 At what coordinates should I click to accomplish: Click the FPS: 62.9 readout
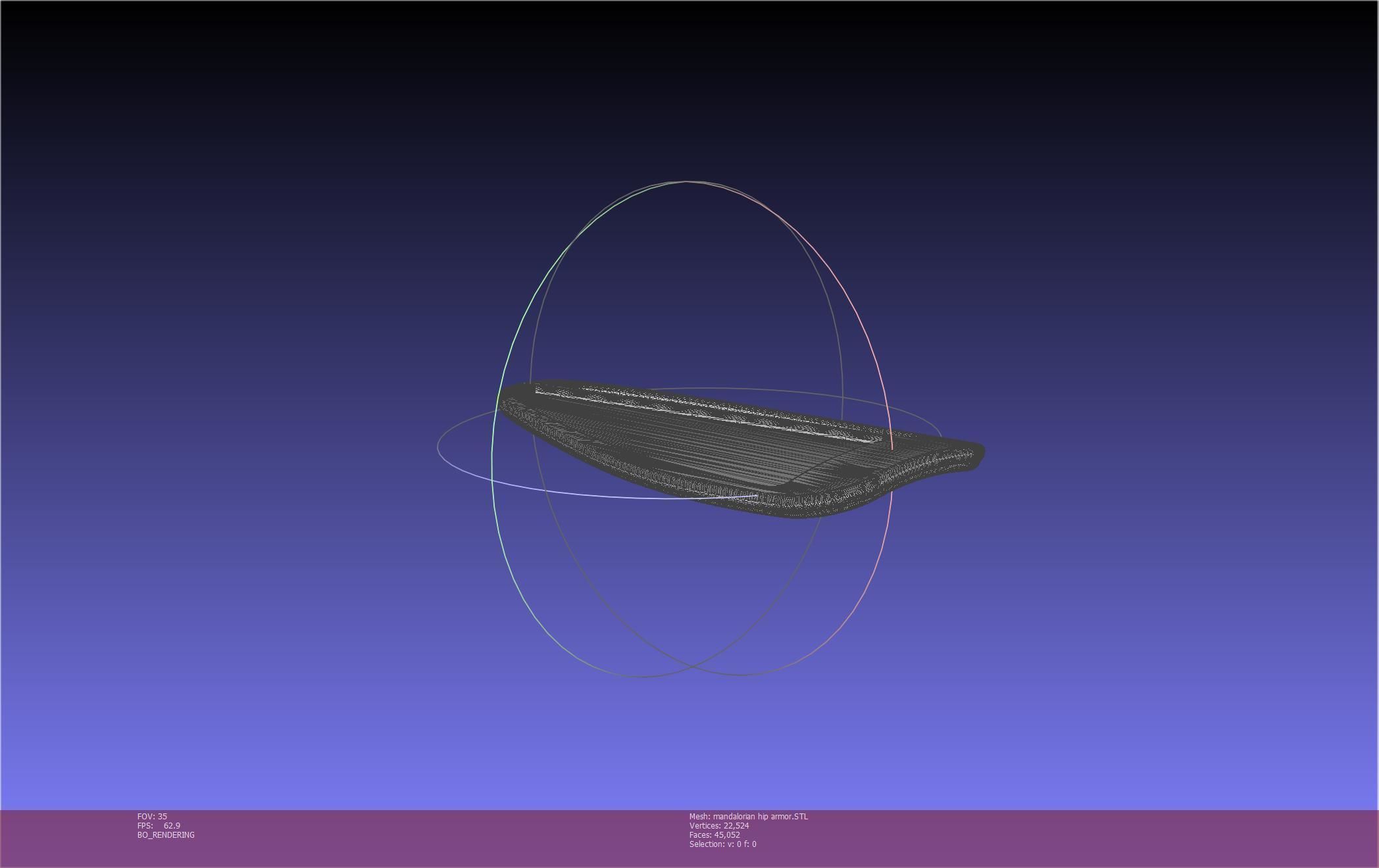point(159,825)
